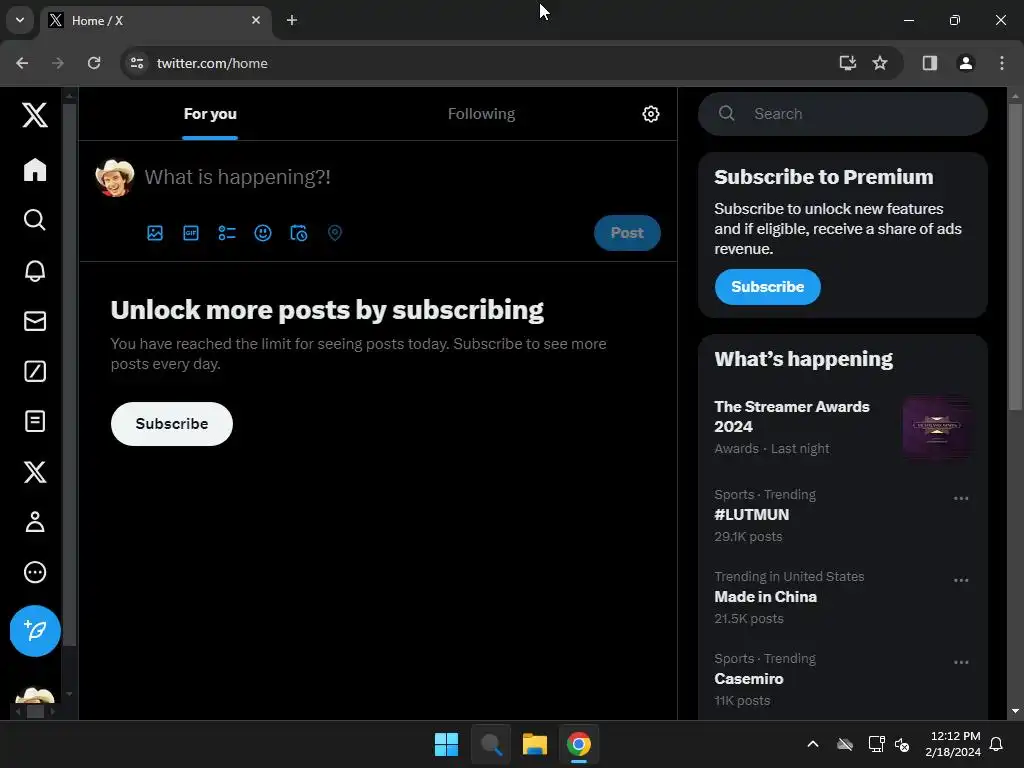Close the Home / X tab
Image resolution: width=1024 pixels, height=768 pixels.
[x=255, y=20]
